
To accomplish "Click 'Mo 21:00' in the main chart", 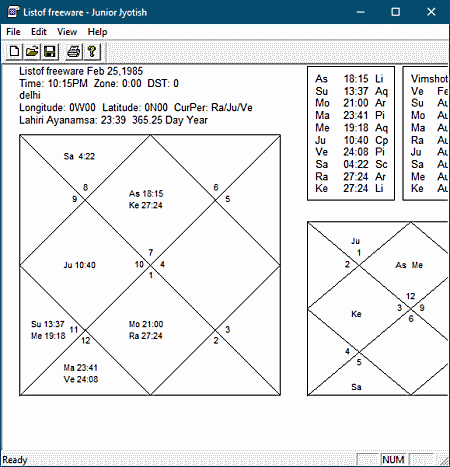I will point(146,324).
